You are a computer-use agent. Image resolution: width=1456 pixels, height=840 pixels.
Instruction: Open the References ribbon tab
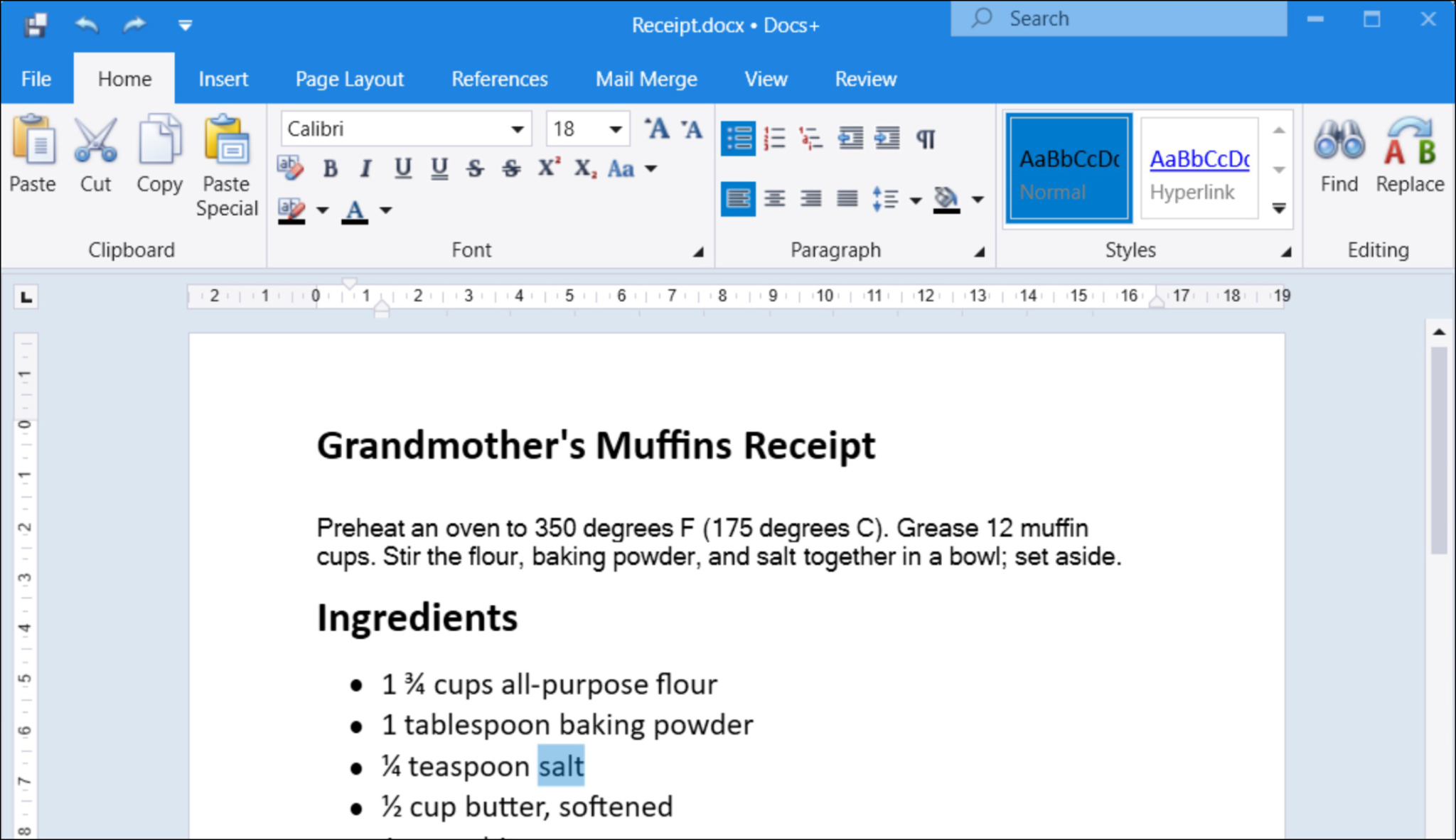pyautogui.click(x=499, y=79)
